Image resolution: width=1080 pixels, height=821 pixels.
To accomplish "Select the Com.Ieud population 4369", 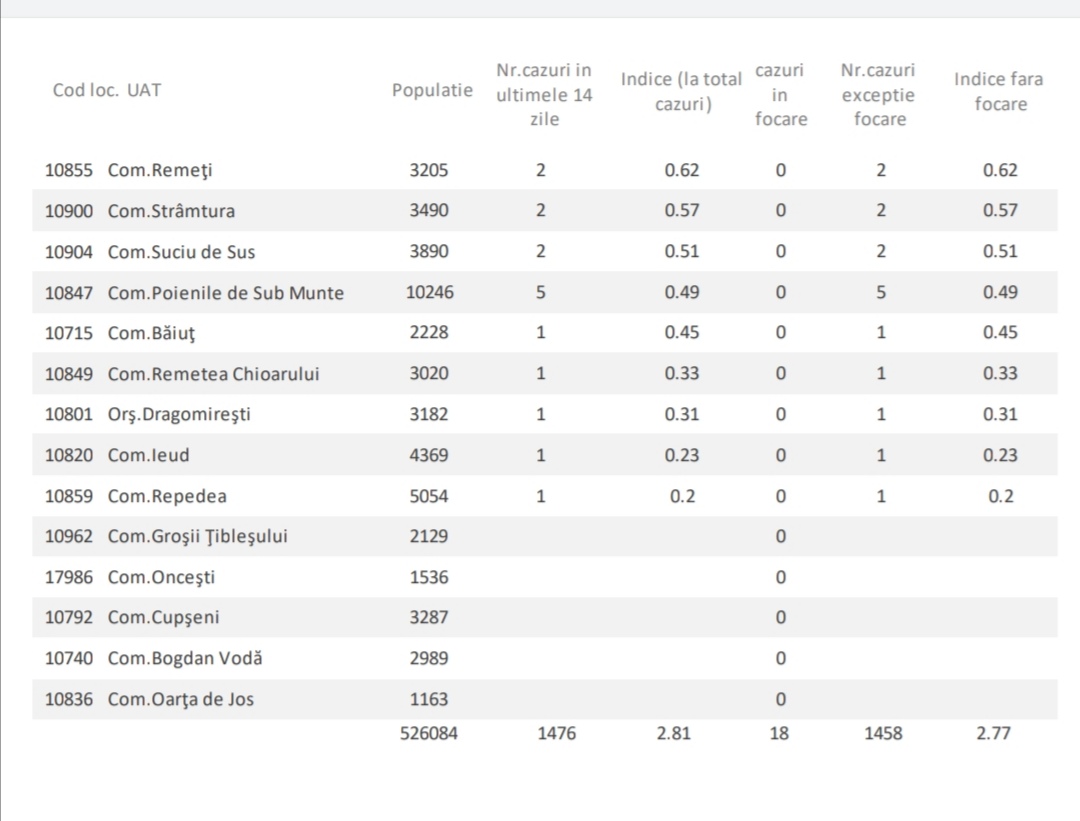I will (429, 455).
